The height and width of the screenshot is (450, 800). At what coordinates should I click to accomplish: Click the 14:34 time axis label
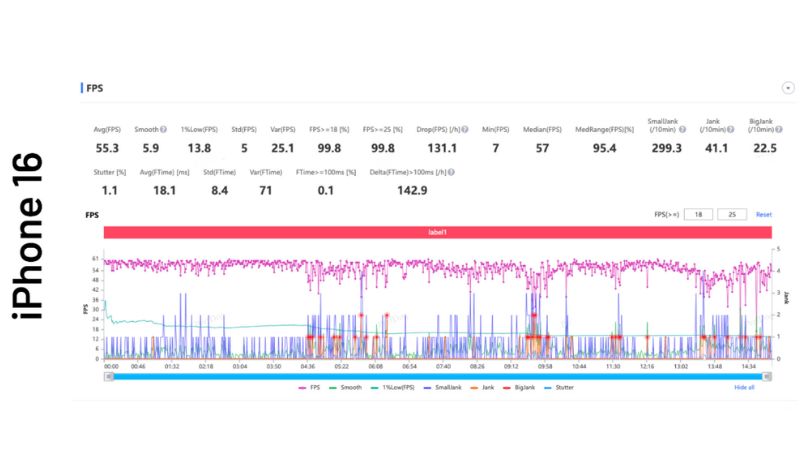[x=748, y=366]
